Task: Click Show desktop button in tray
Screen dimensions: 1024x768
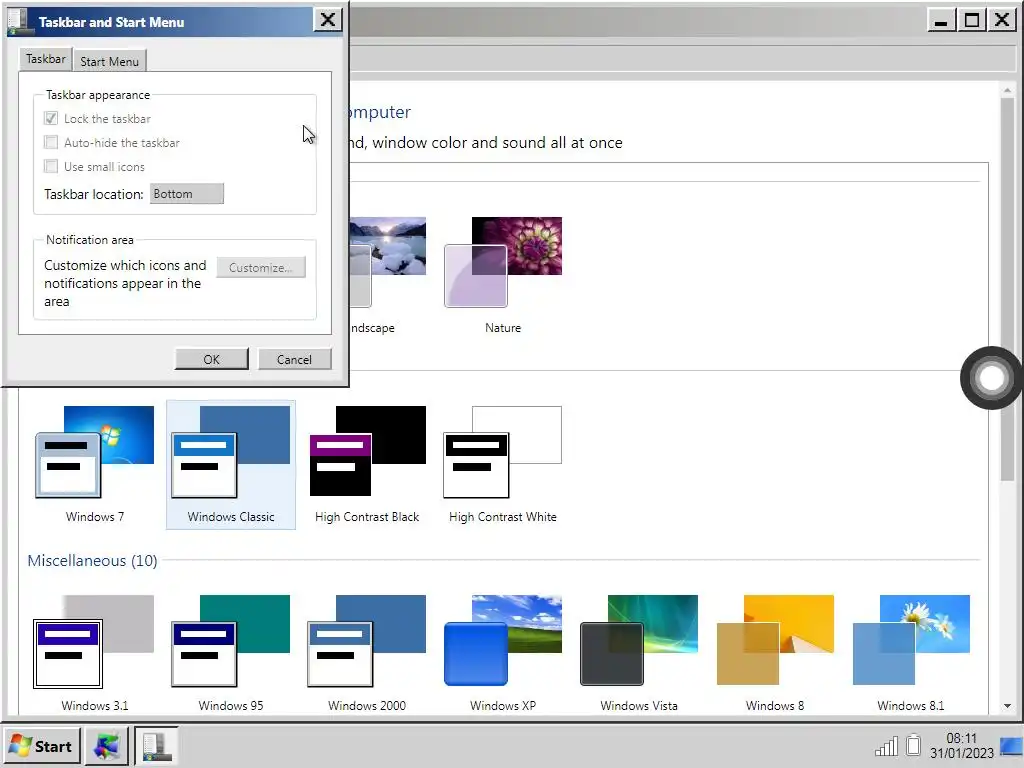Action: pos(1011,746)
